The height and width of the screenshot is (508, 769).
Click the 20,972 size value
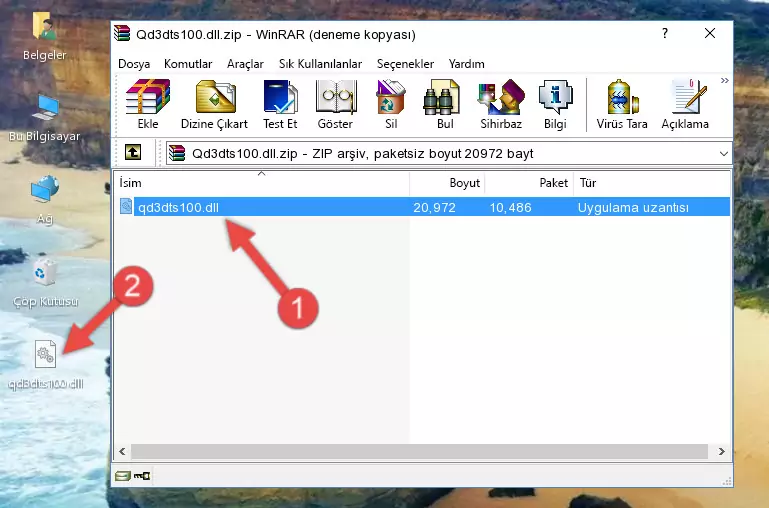[434, 207]
